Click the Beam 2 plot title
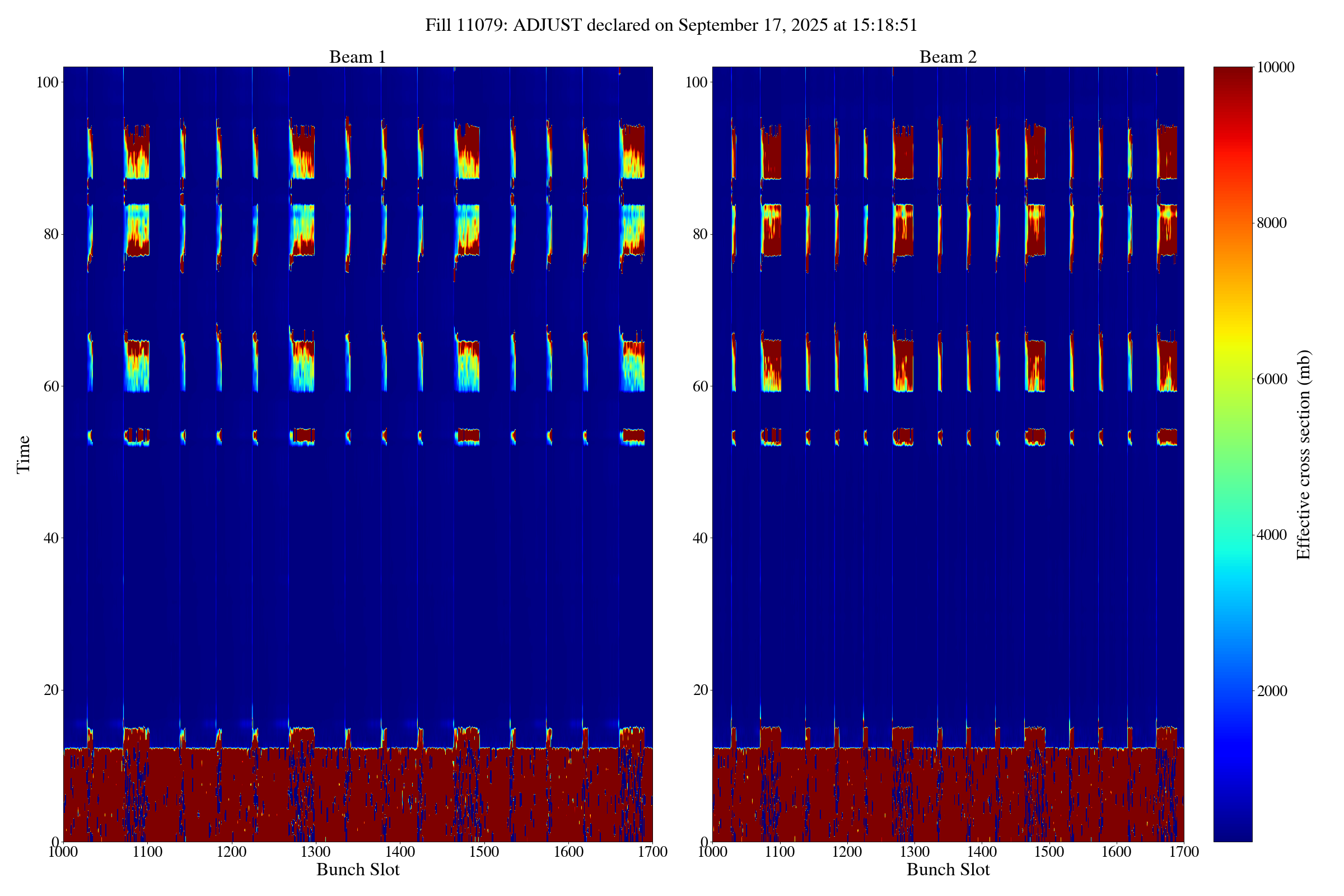The image size is (1344, 896). click(948, 57)
